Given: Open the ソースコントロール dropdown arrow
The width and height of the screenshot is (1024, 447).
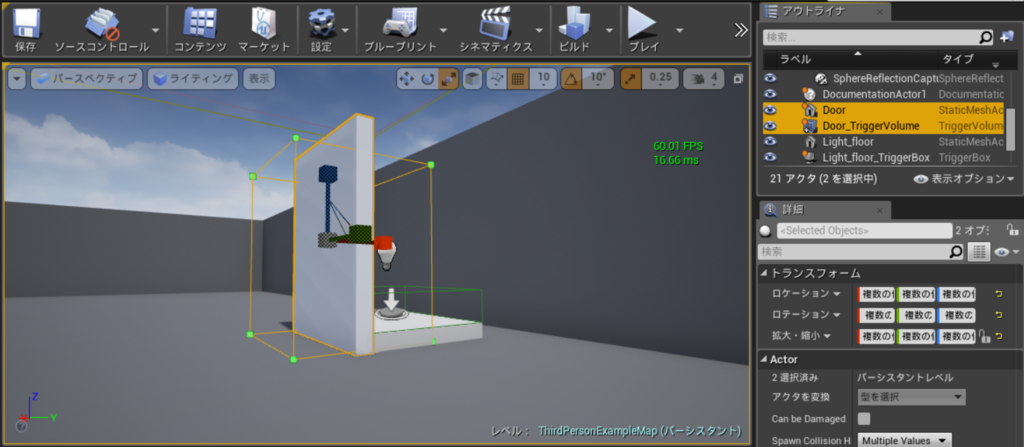Looking at the screenshot, I should (x=155, y=30).
